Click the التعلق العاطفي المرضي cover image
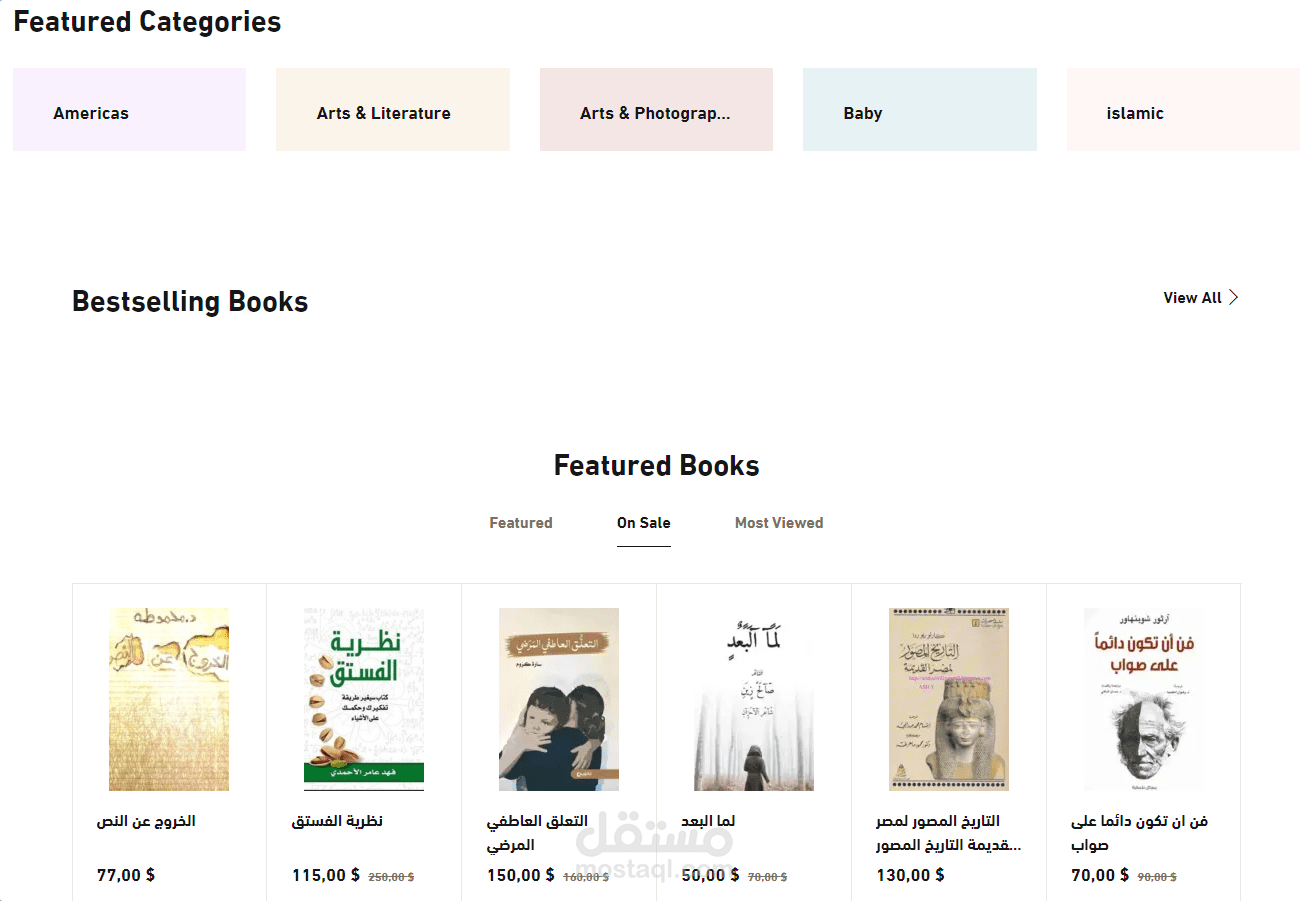This screenshot has height=901, width=1309. 559,699
